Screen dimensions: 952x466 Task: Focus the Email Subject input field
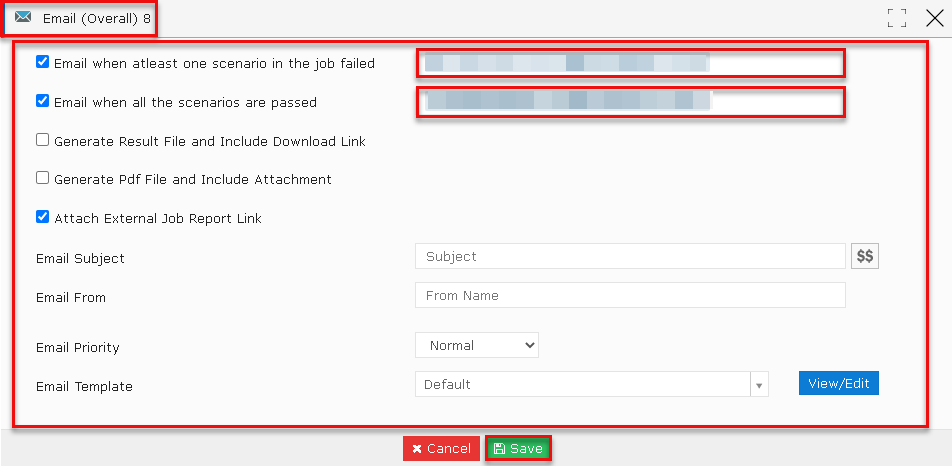[630, 256]
